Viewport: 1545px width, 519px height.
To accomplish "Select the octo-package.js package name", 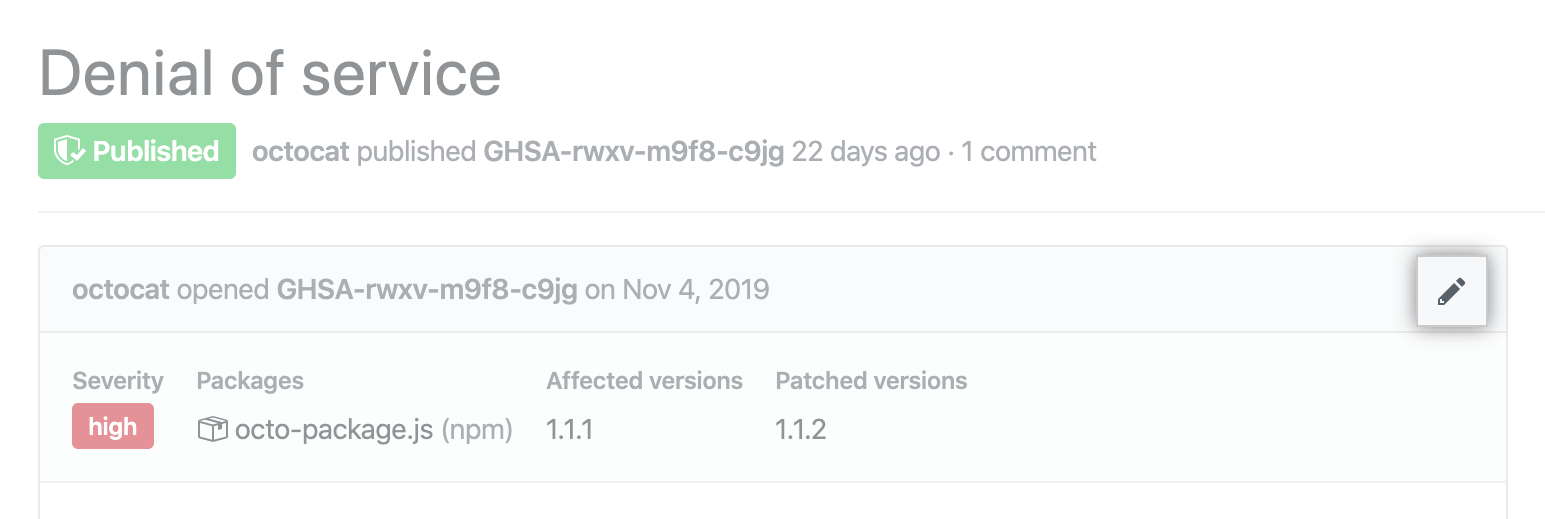I will 334,430.
